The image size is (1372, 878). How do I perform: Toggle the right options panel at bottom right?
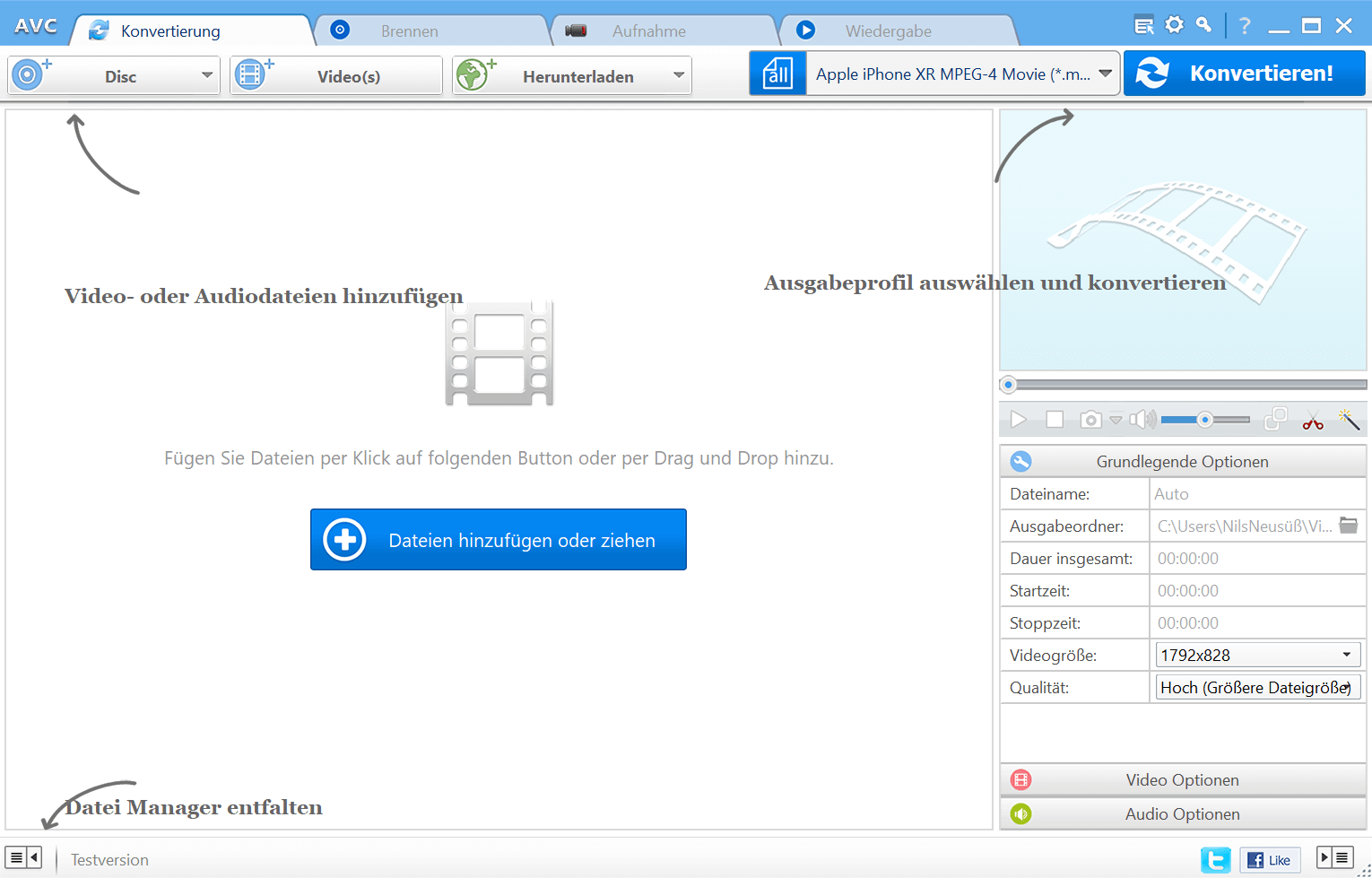(1334, 858)
